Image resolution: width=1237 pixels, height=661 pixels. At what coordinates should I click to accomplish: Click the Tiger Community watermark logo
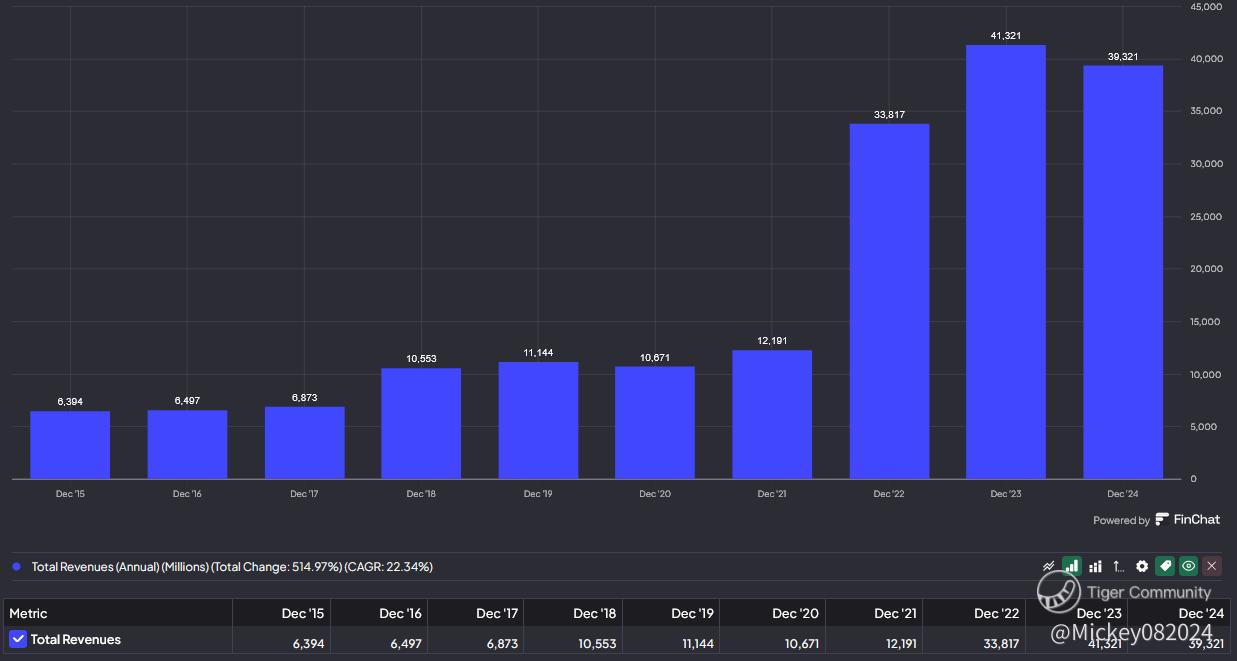click(1058, 590)
